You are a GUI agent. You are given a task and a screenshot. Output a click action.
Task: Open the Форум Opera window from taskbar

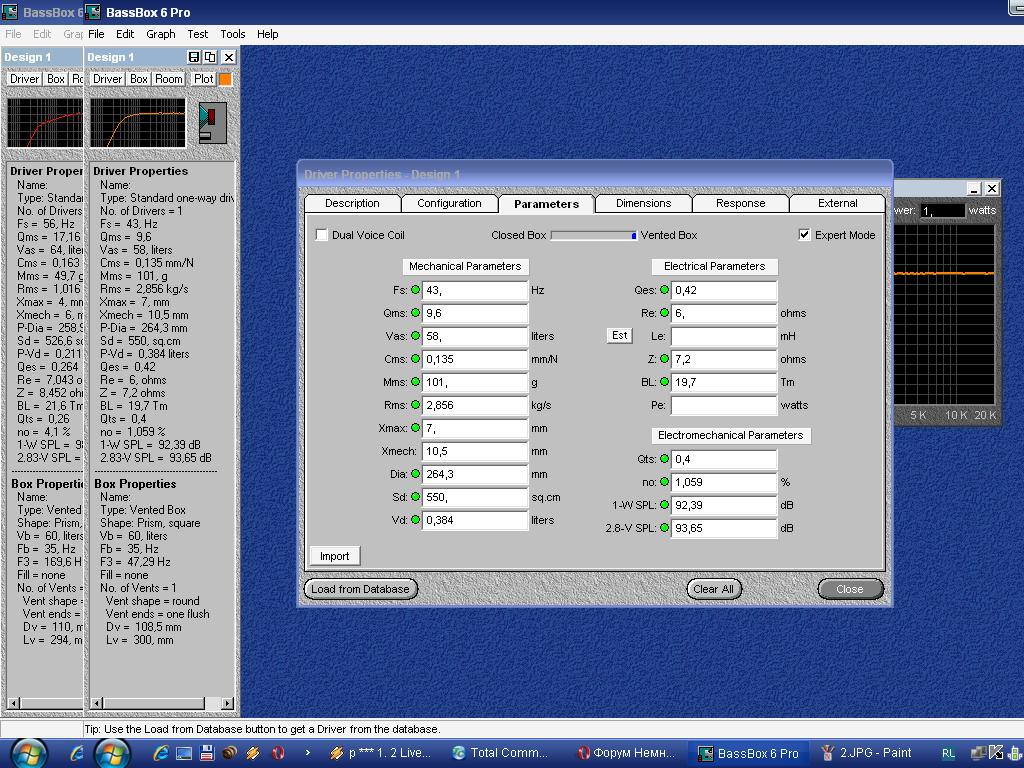click(x=627, y=753)
